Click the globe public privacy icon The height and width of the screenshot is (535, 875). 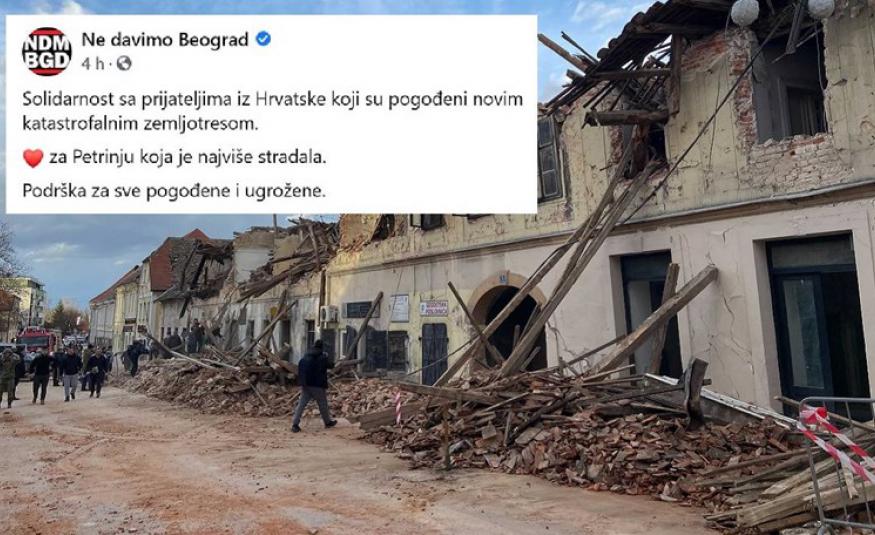[124, 64]
